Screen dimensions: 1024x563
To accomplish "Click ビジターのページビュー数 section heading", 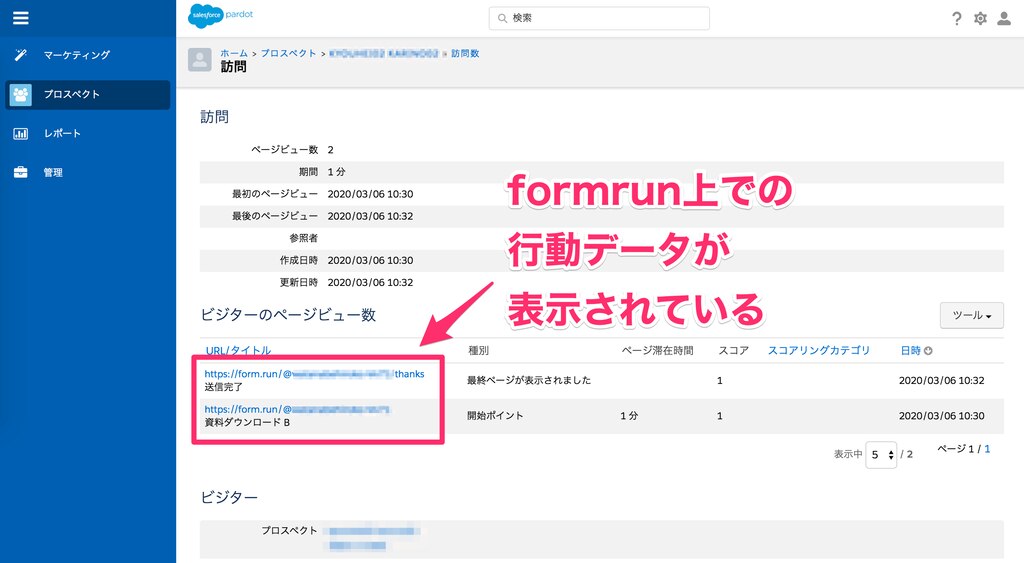I will (288, 315).
